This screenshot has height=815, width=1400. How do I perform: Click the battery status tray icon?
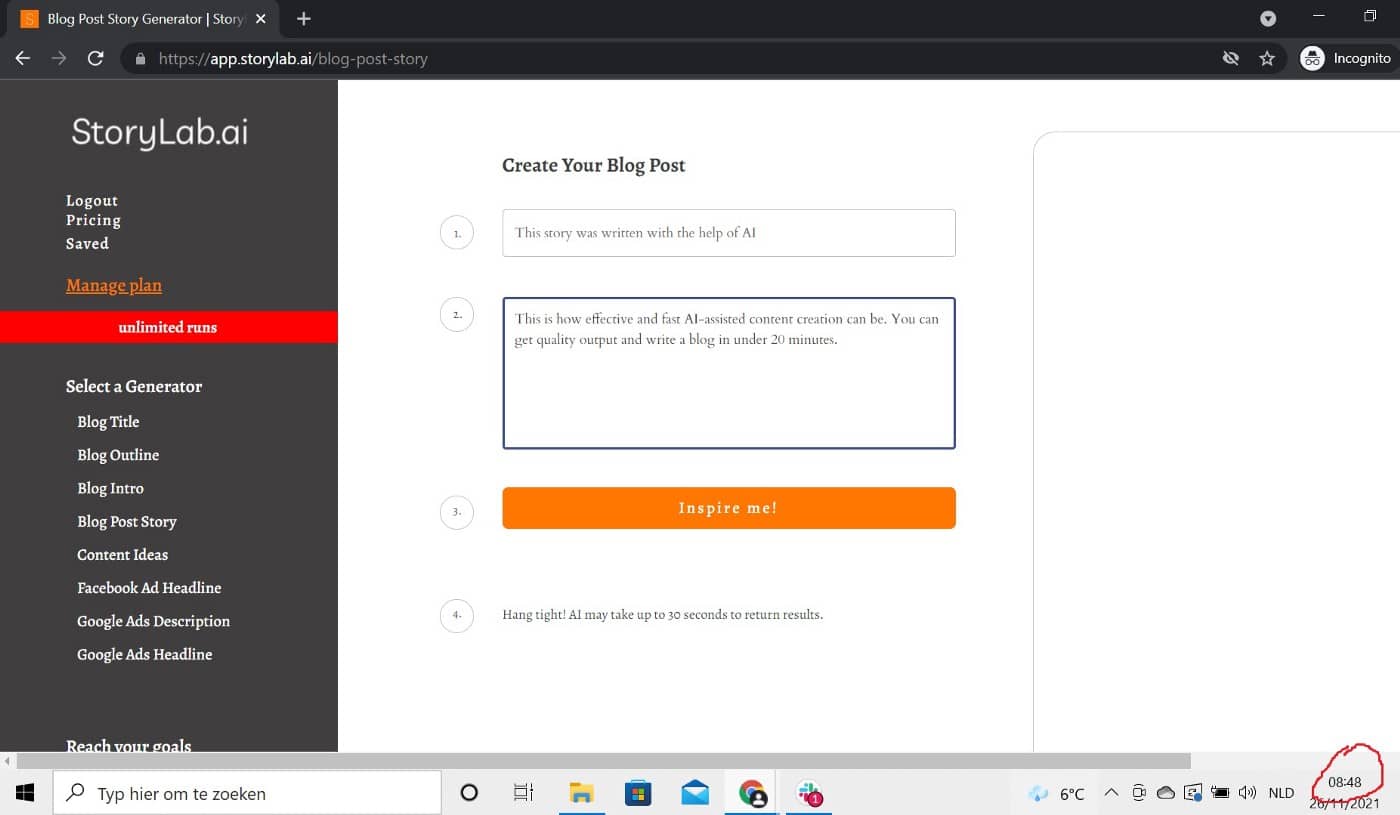click(1219, 793)
